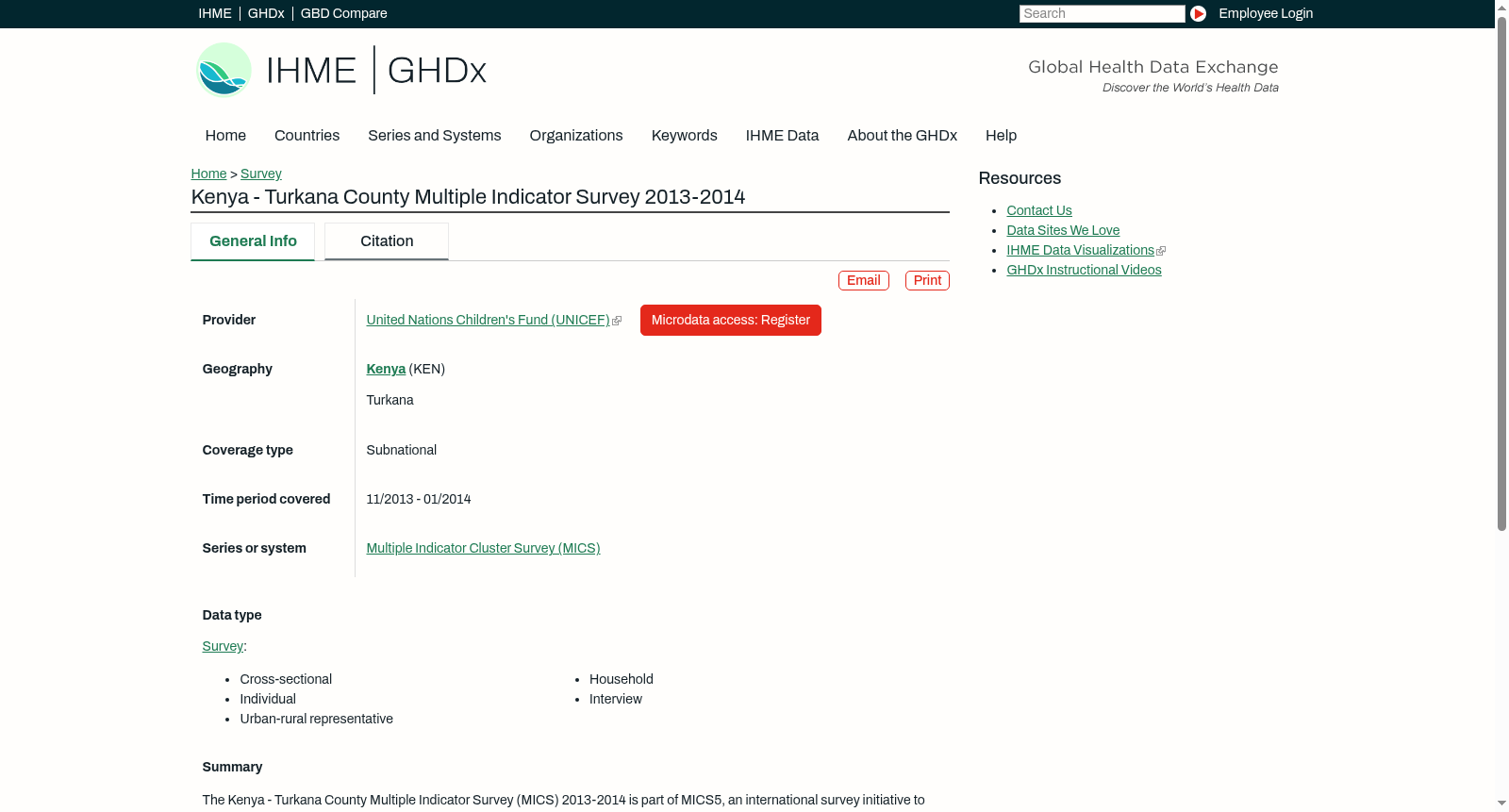Open GBD Compare in top bar
1509x812 pixels.
click(x=344, y=13)
